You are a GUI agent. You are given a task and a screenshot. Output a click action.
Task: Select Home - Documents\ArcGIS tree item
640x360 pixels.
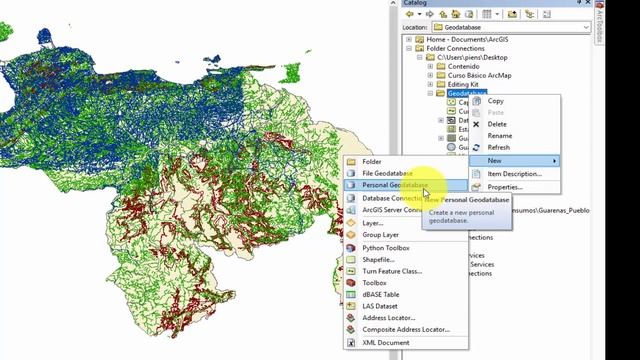[467, 40]
